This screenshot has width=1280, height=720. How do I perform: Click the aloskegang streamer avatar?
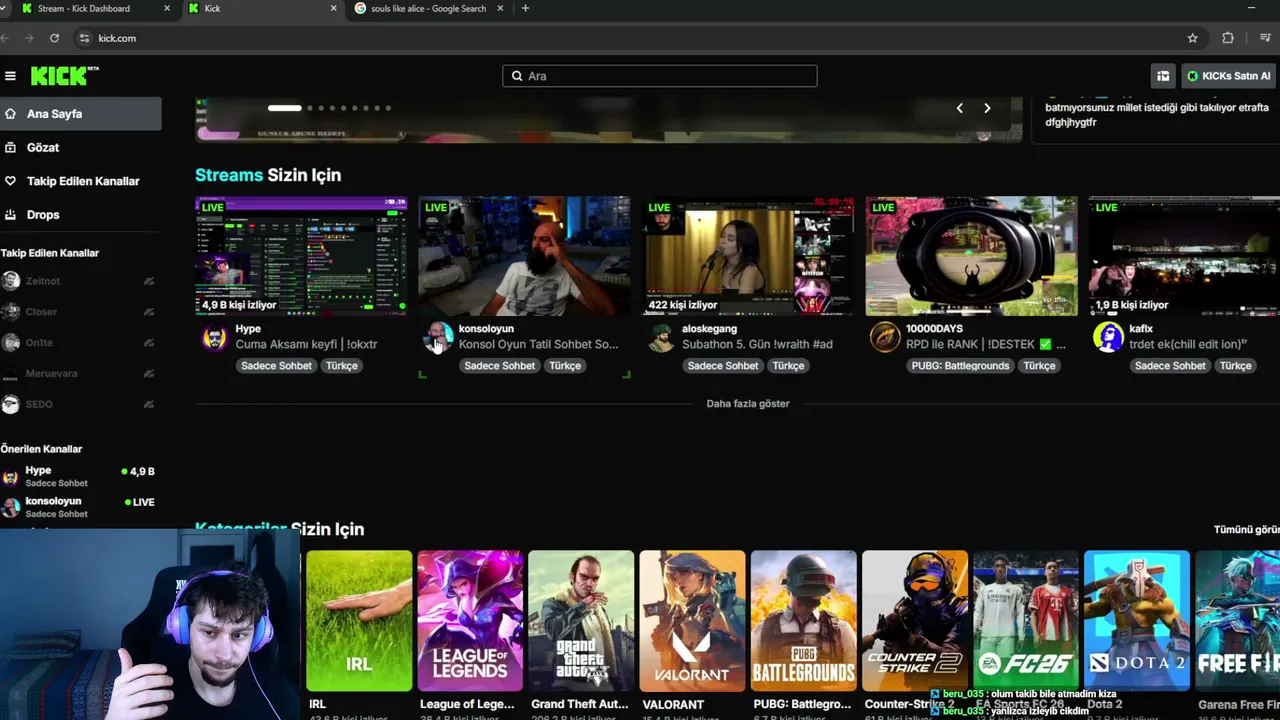(x=661, y=338)
